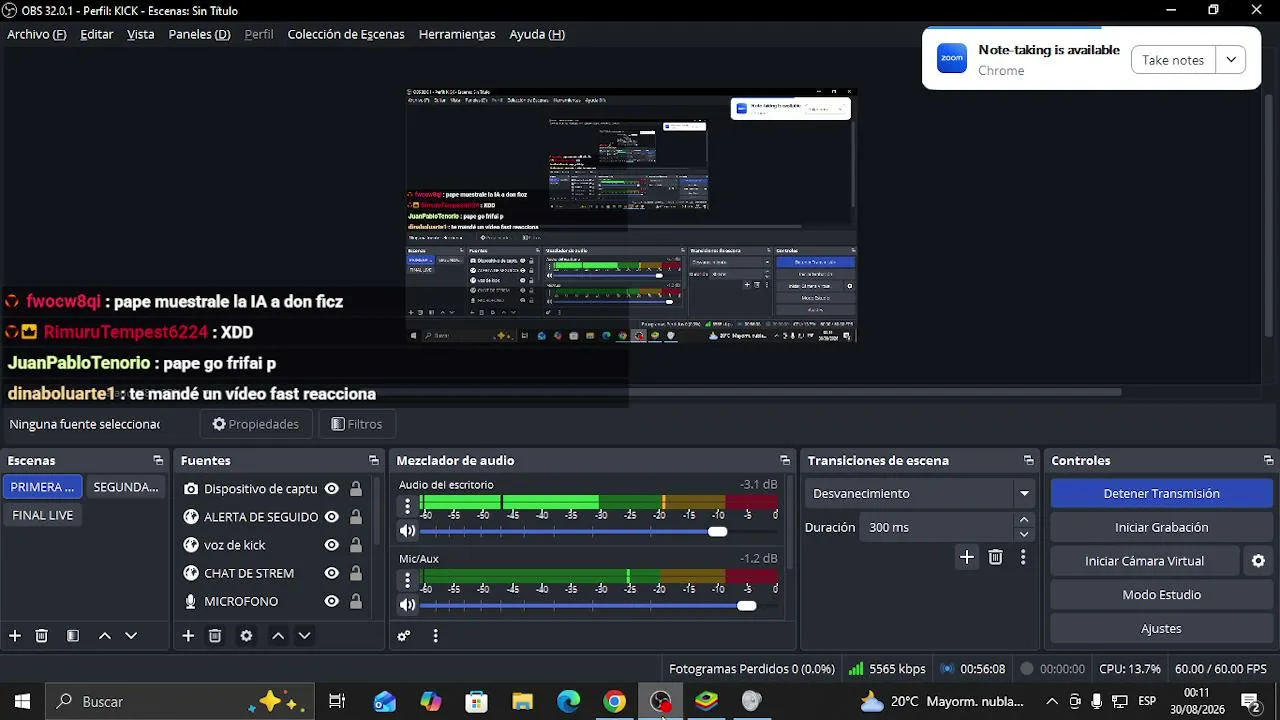The height and width of the screenshot is (720, 1280).
Task: Open the Archivo menu
Action: click(37, 34)
